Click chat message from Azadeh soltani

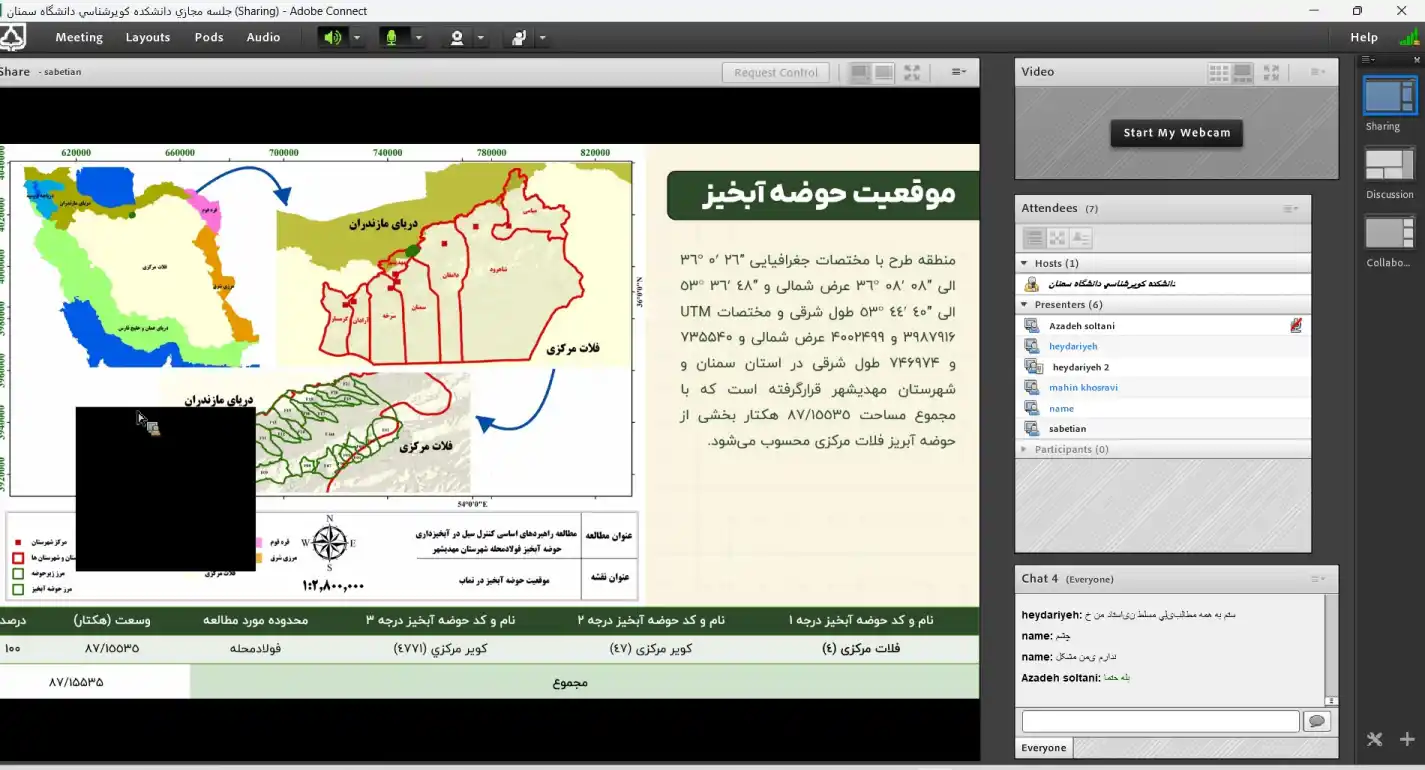(x=1076, y=678)
